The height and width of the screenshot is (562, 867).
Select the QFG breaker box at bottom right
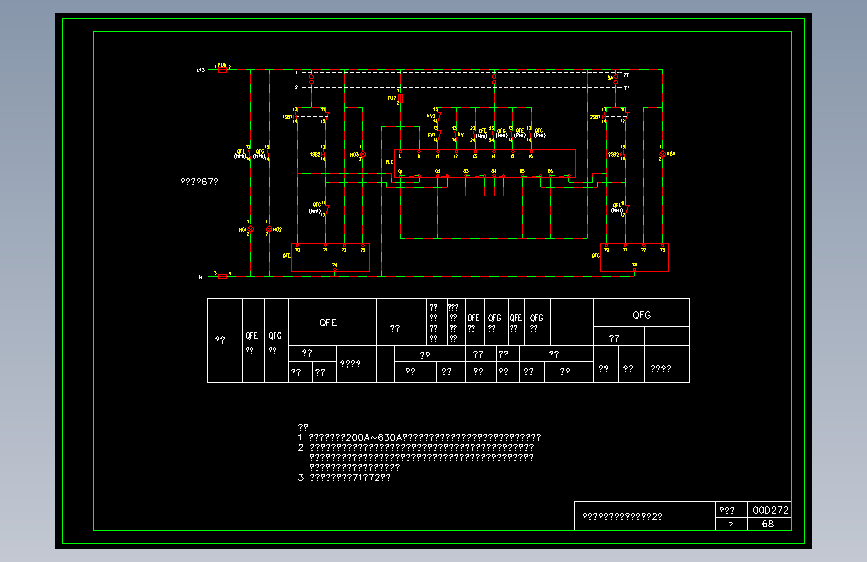pos(634,258)
